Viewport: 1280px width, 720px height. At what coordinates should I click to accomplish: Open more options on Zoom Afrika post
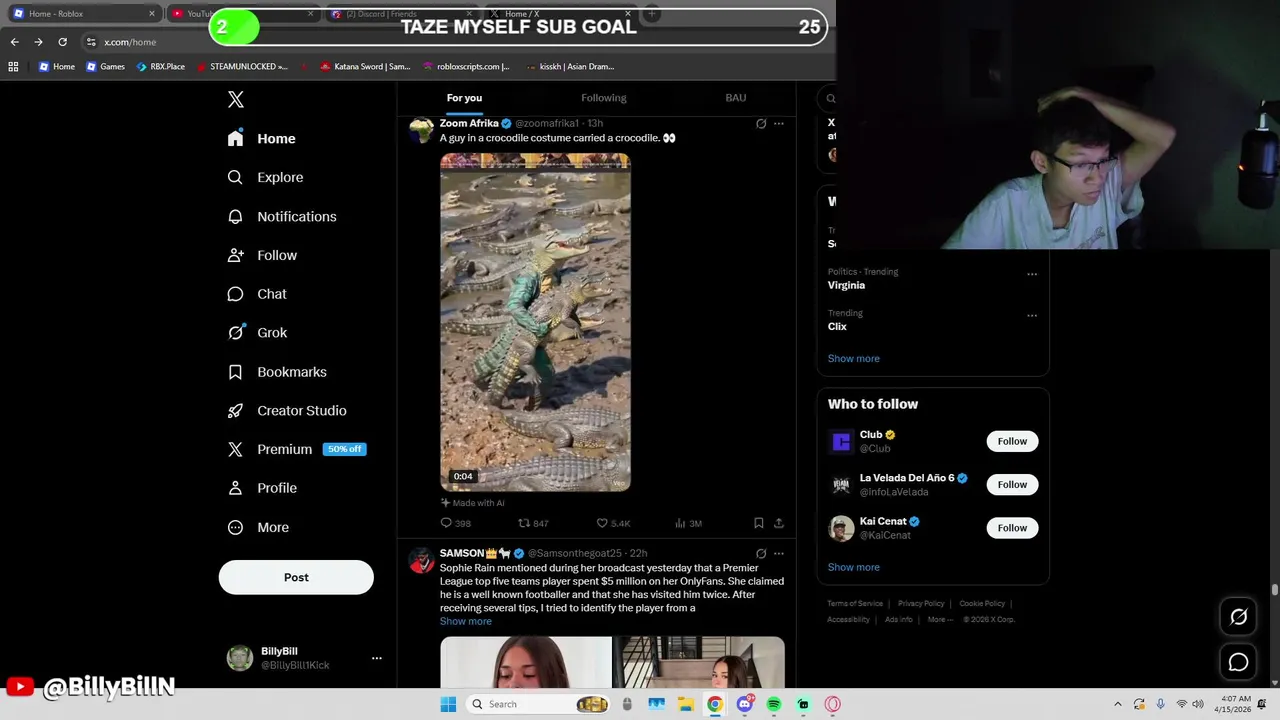pos(779,124)
